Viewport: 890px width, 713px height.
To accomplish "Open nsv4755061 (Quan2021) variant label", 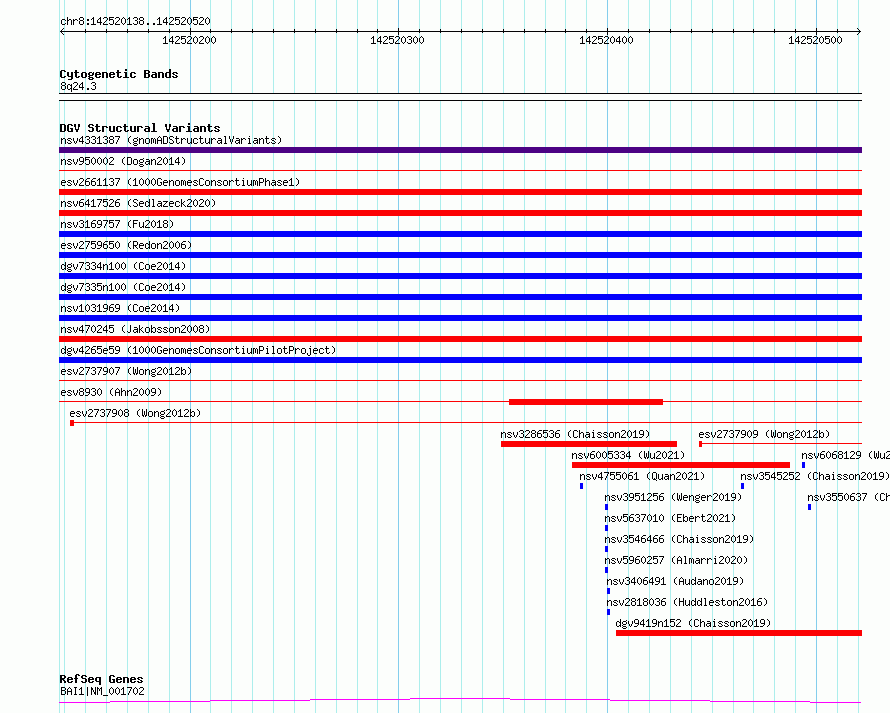I will click(x=642, y=476).
